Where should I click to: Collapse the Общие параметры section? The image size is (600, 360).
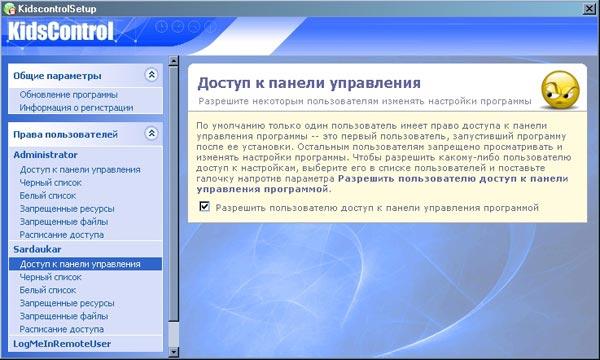tap(152, 75)
